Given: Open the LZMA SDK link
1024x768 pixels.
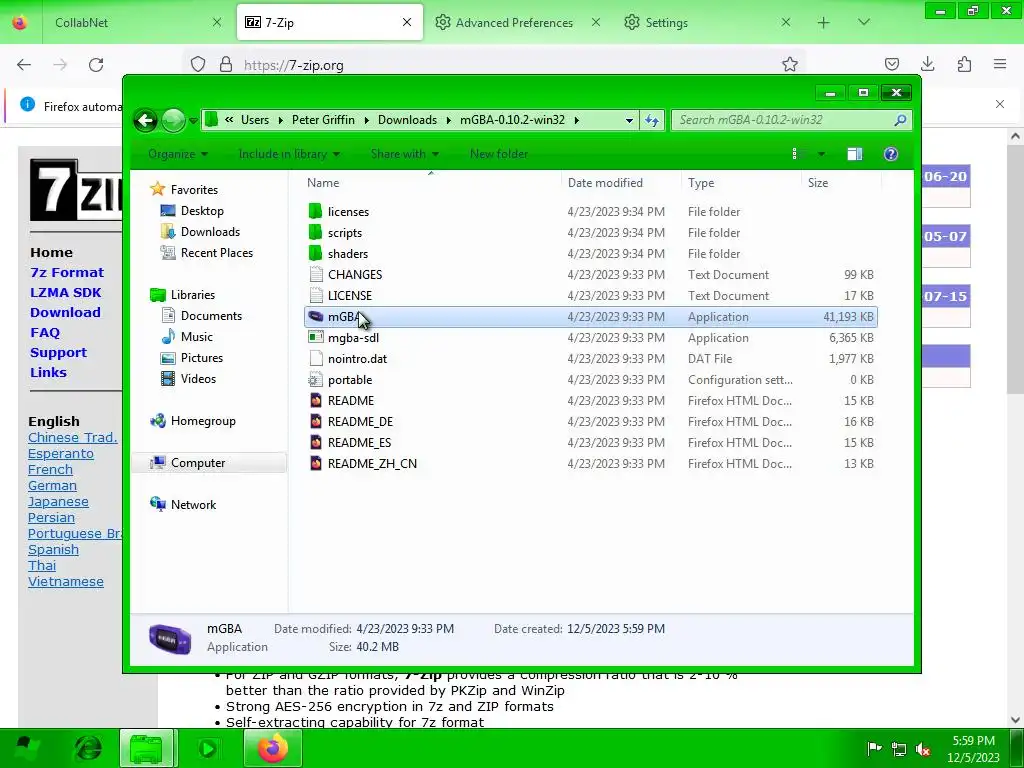Looking at the screenshot, I should [x=65, y=293].
